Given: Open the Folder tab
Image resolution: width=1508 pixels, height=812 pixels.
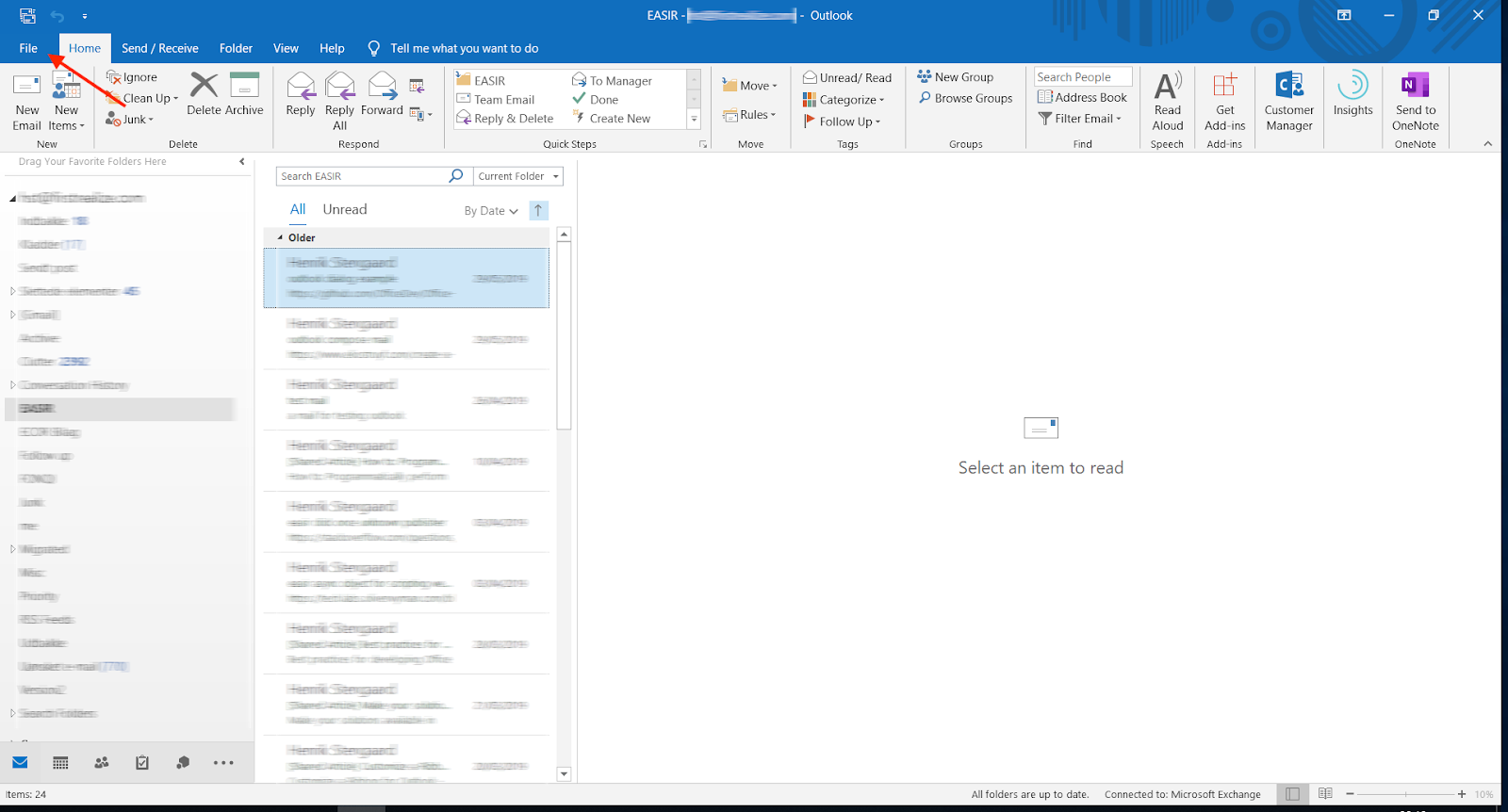Looking at the screenshot, I should coord(236,48).
